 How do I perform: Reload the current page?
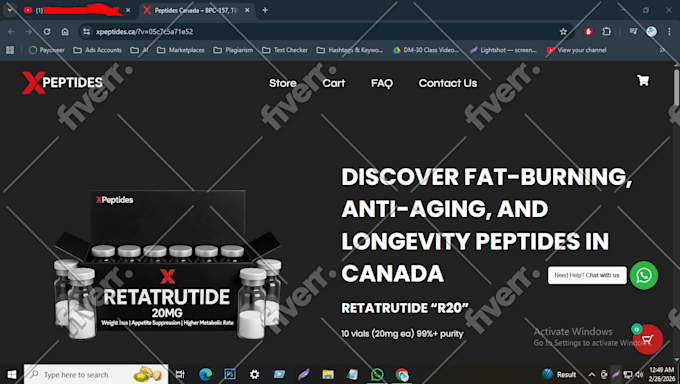click(47, 32)
